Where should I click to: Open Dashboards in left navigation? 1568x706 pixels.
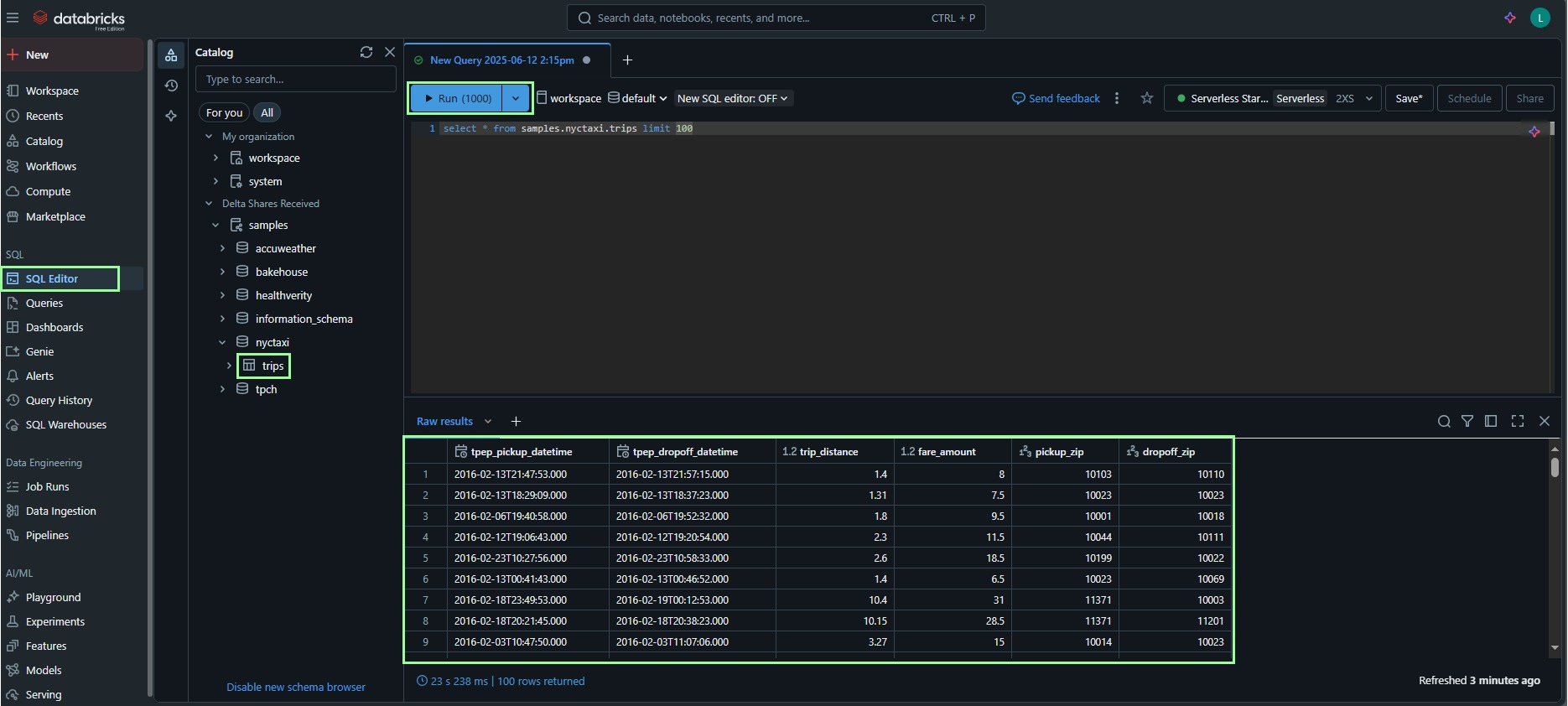(x=55, y=327)
